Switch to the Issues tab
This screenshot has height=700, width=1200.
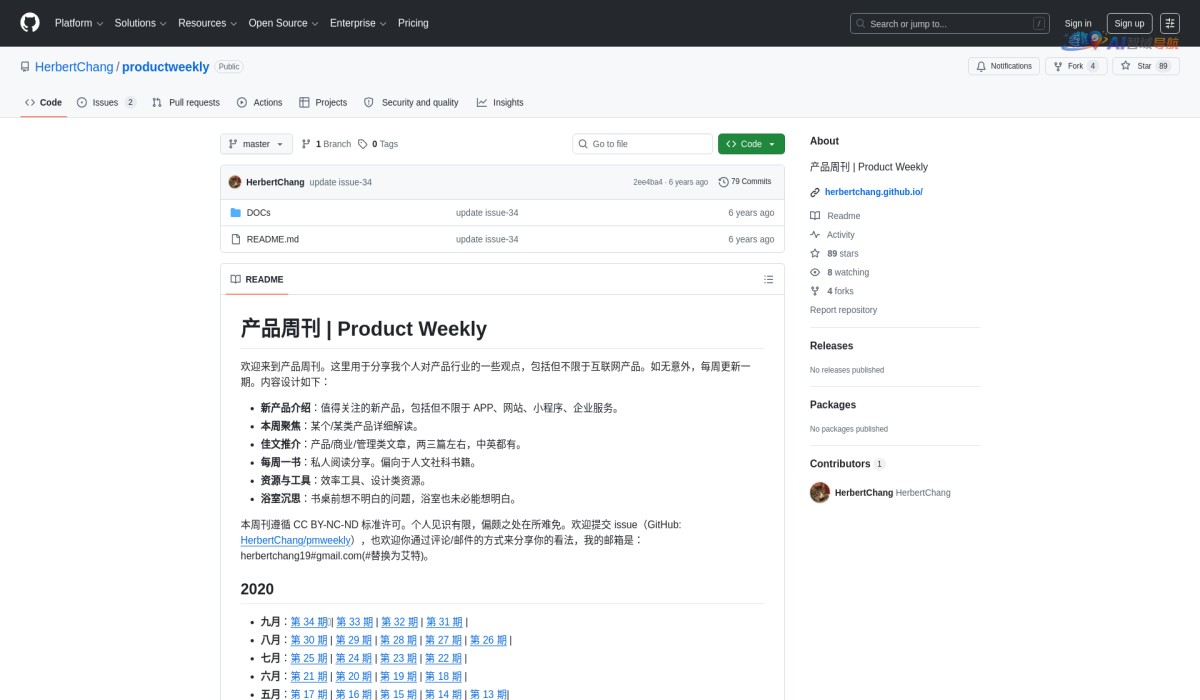coord(105,102)
